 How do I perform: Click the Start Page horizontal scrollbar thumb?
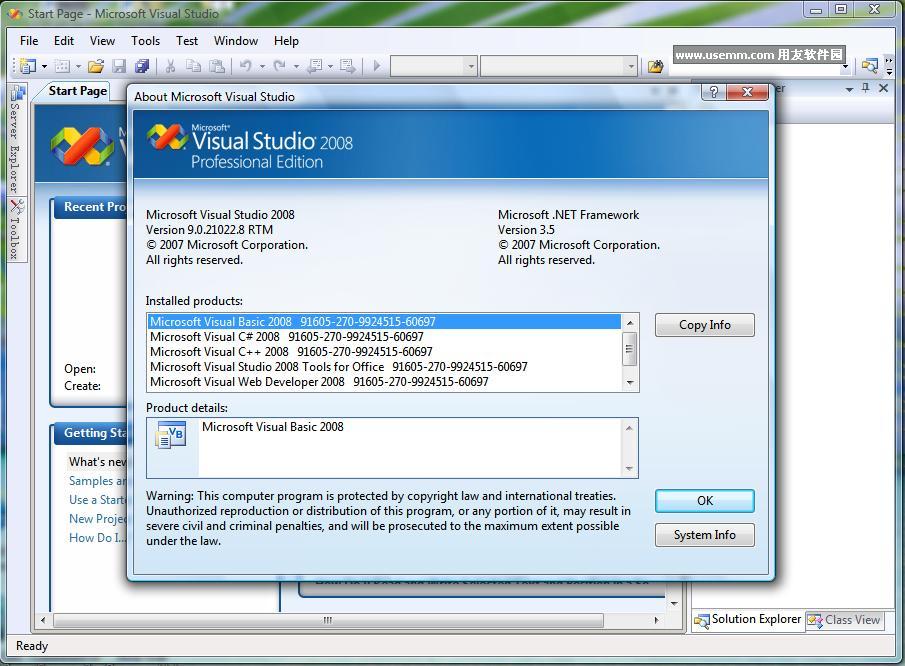(328, 620)
